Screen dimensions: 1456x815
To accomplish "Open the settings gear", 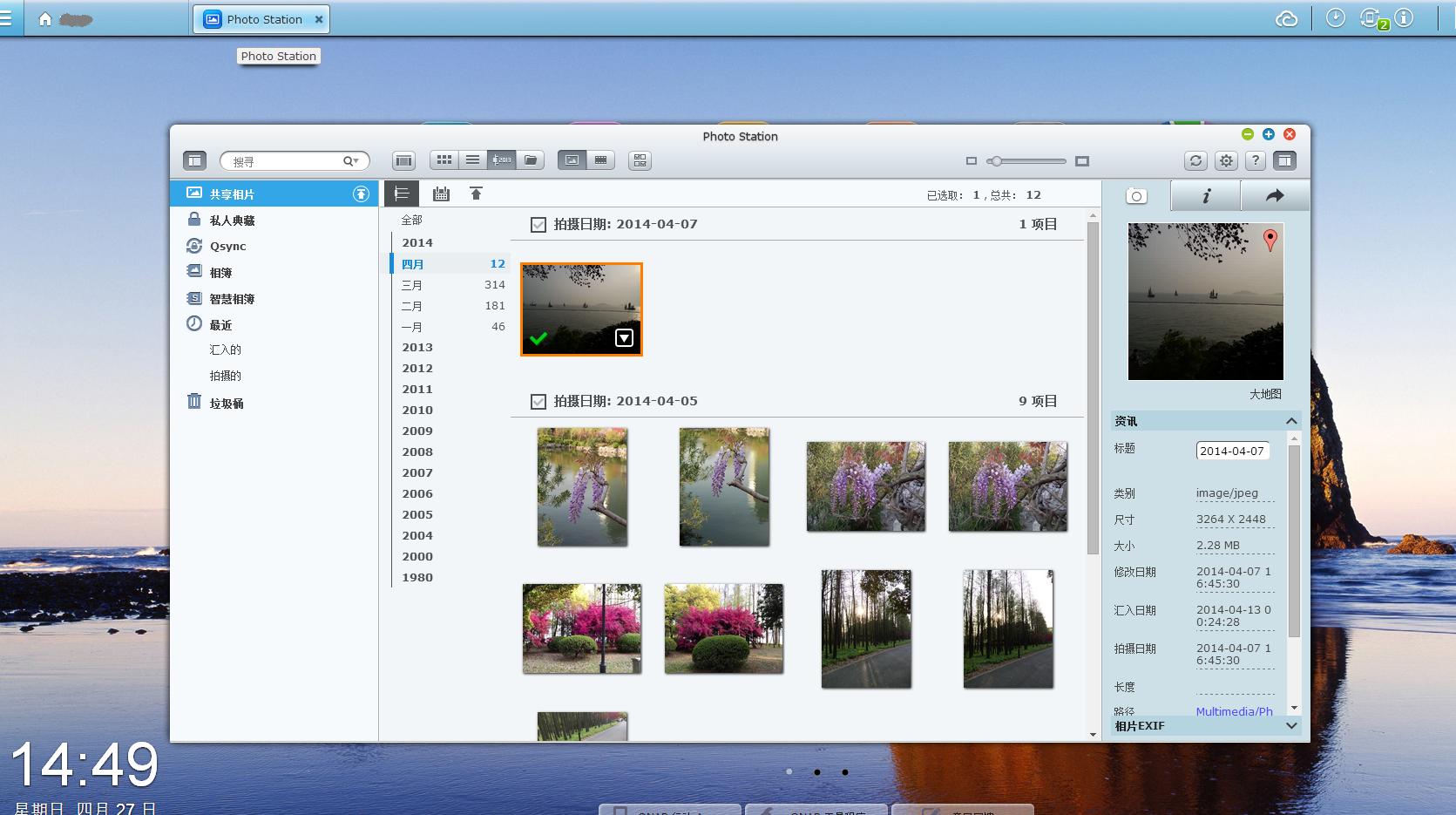I will [x=1226, y=160].
